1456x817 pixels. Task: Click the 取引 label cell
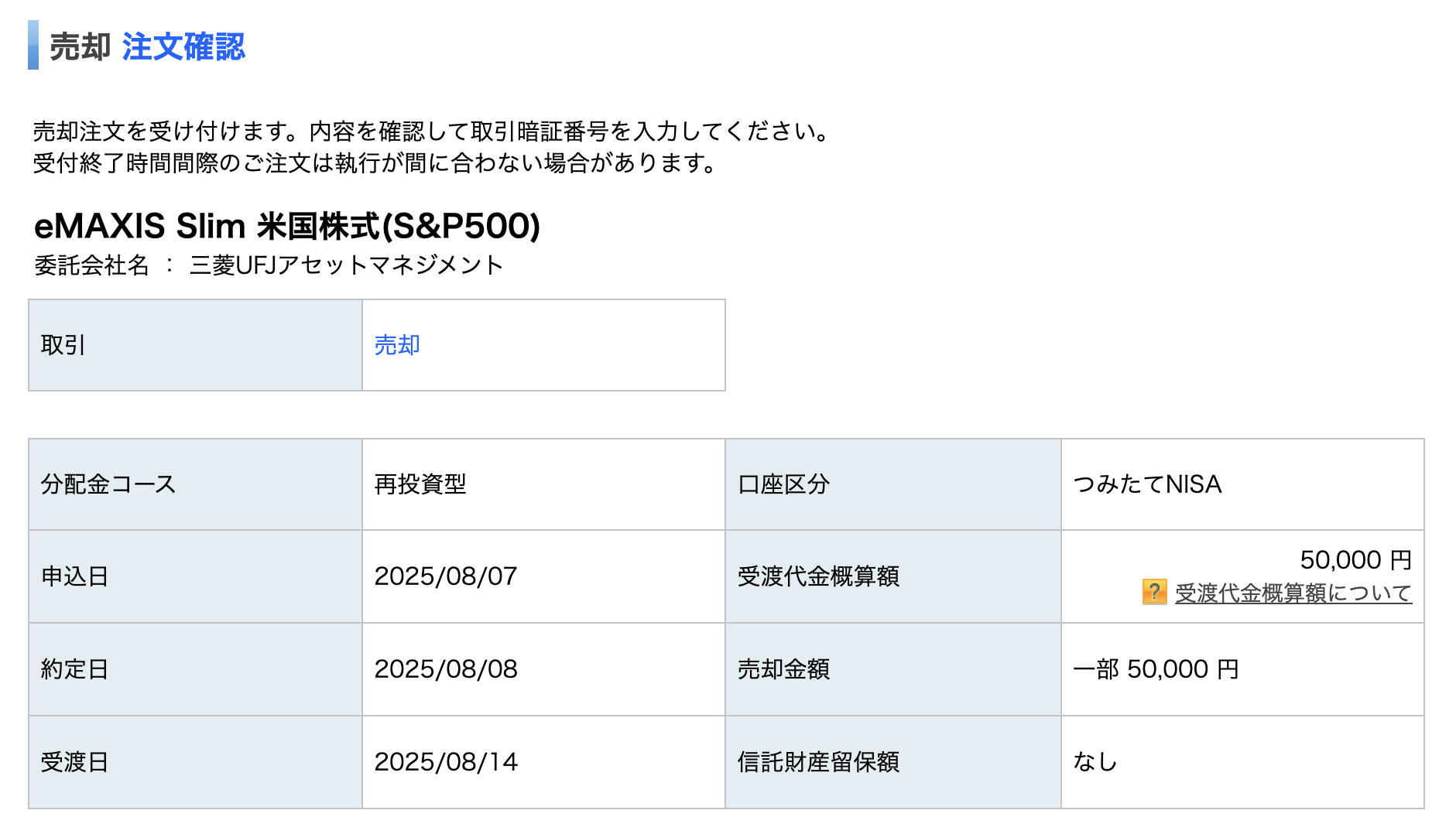[x=195, y=345]
